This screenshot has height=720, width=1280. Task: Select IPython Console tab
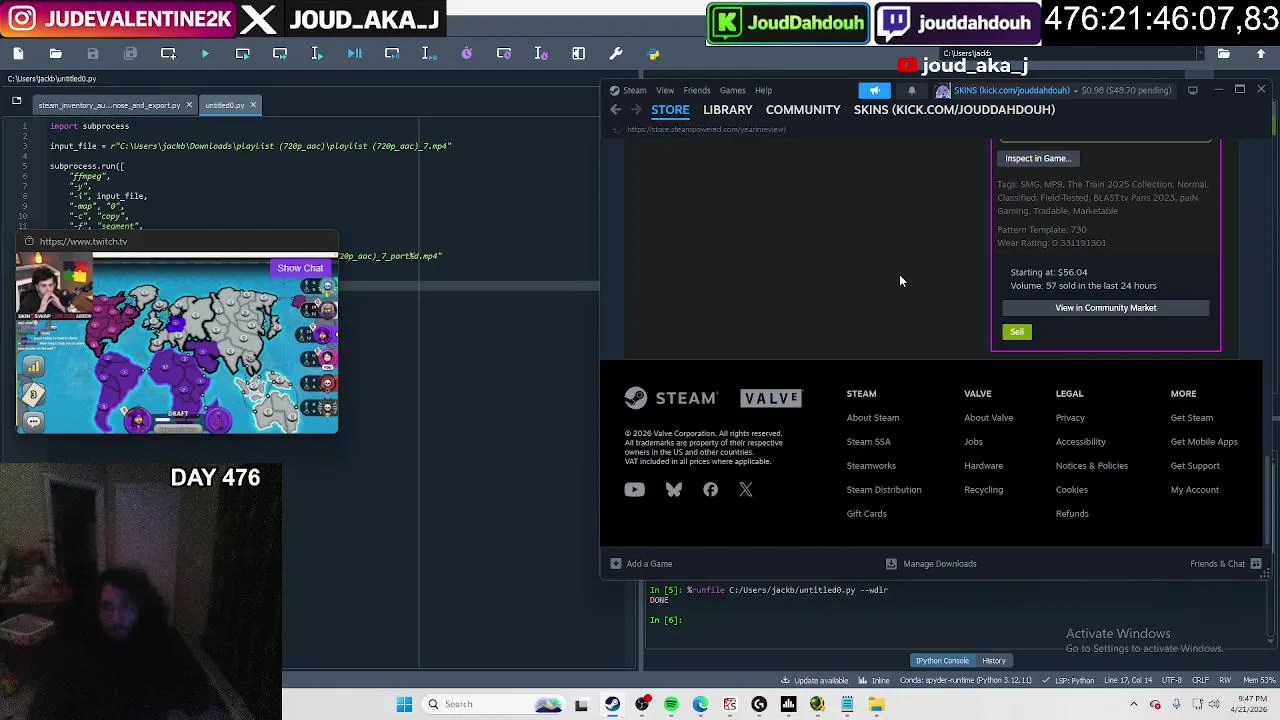point(942,661)
